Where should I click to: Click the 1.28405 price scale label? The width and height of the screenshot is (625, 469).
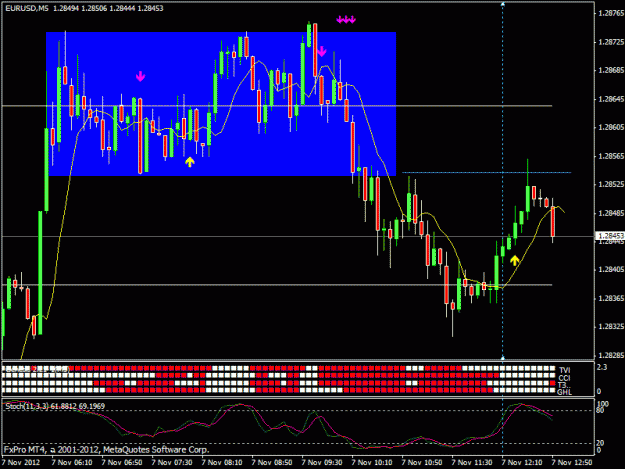(x=610, y=269)
